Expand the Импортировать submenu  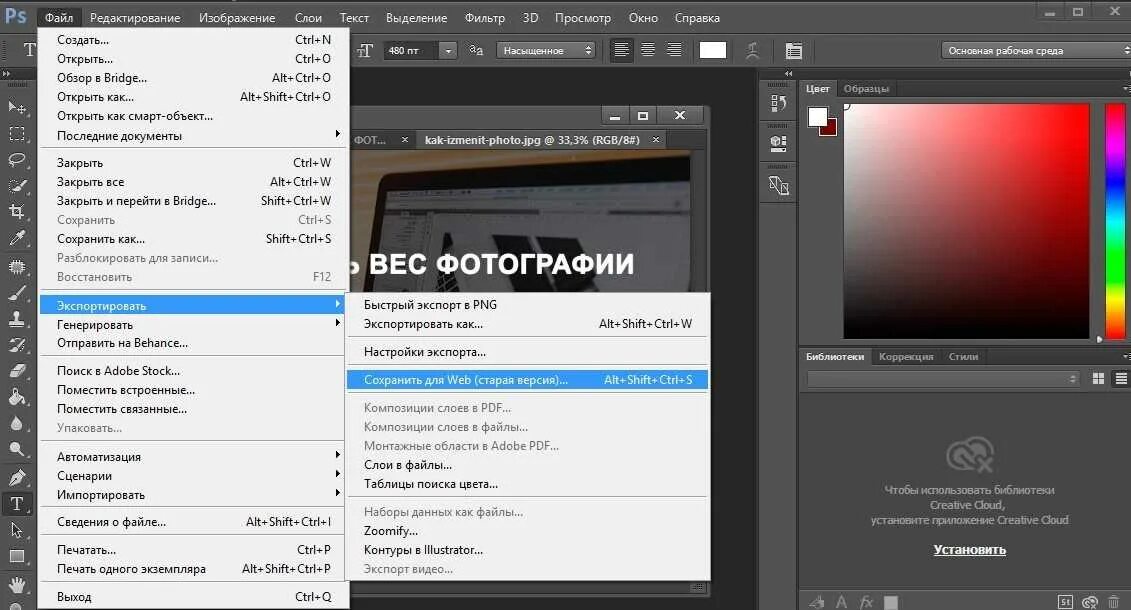point(193,495)
